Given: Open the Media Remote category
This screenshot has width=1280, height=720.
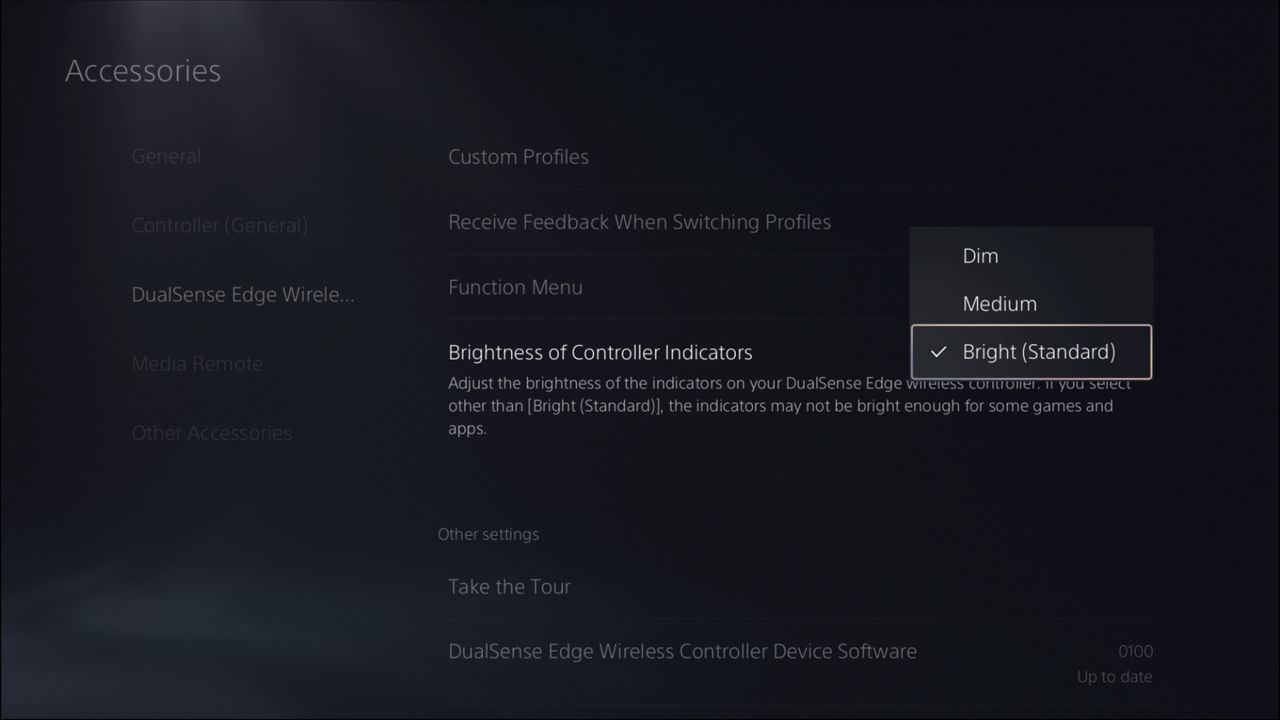Looking at the screenshot, I should 197,364.
